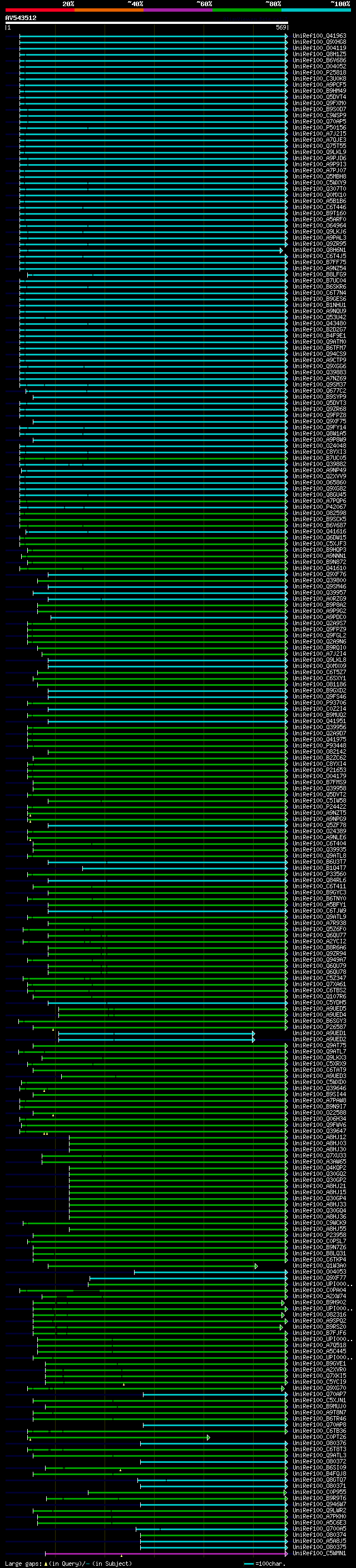
Task: Select hit label UniRef100_A3AW65
Action: 319,1161
